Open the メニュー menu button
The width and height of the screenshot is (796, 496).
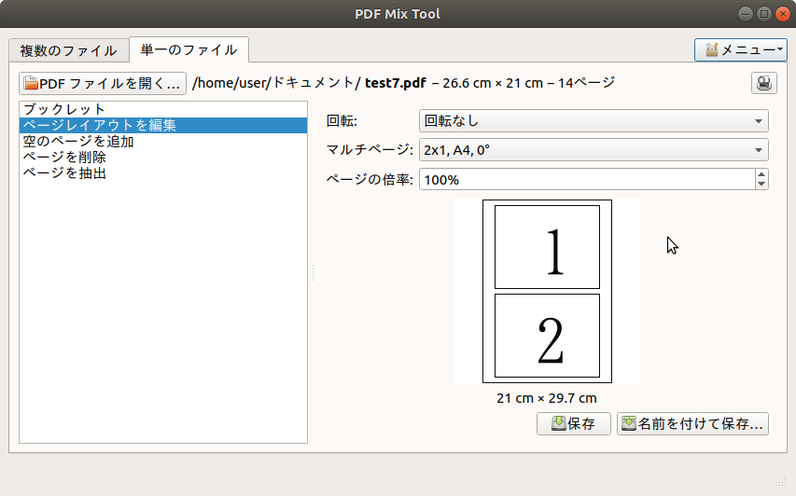coord(740,50)
